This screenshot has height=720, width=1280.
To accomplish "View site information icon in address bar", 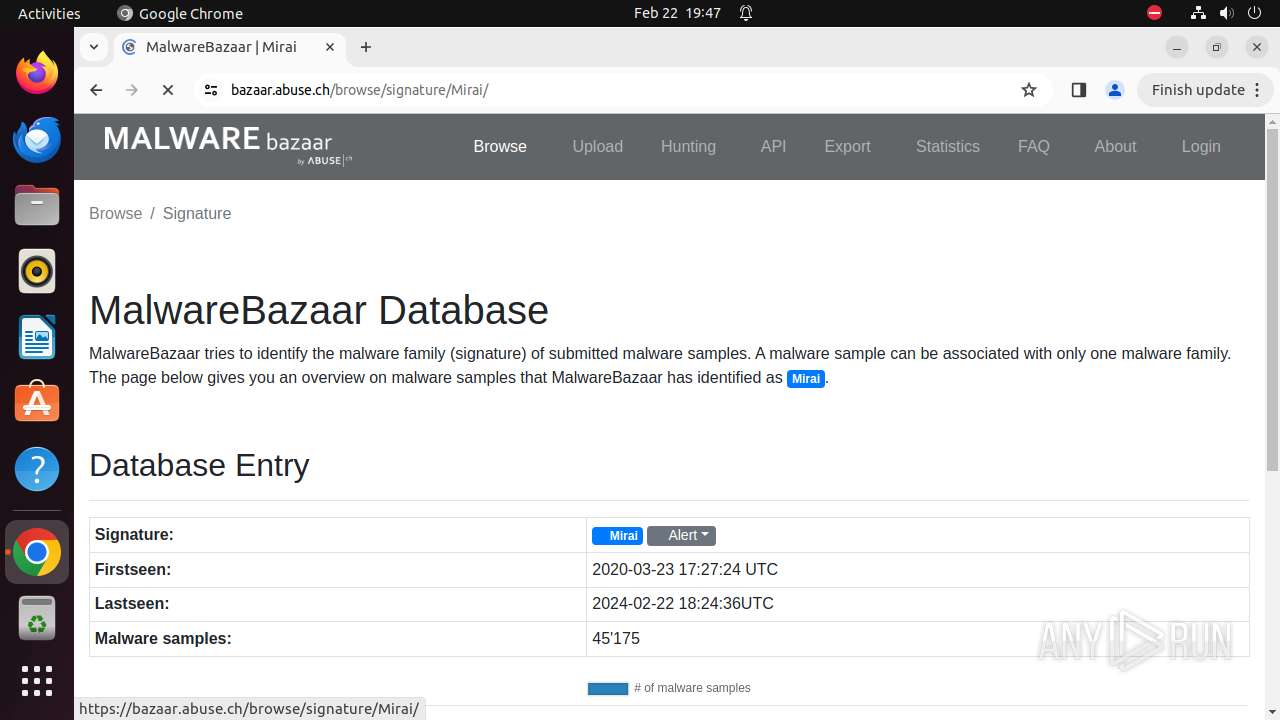I will coord(210,90).
